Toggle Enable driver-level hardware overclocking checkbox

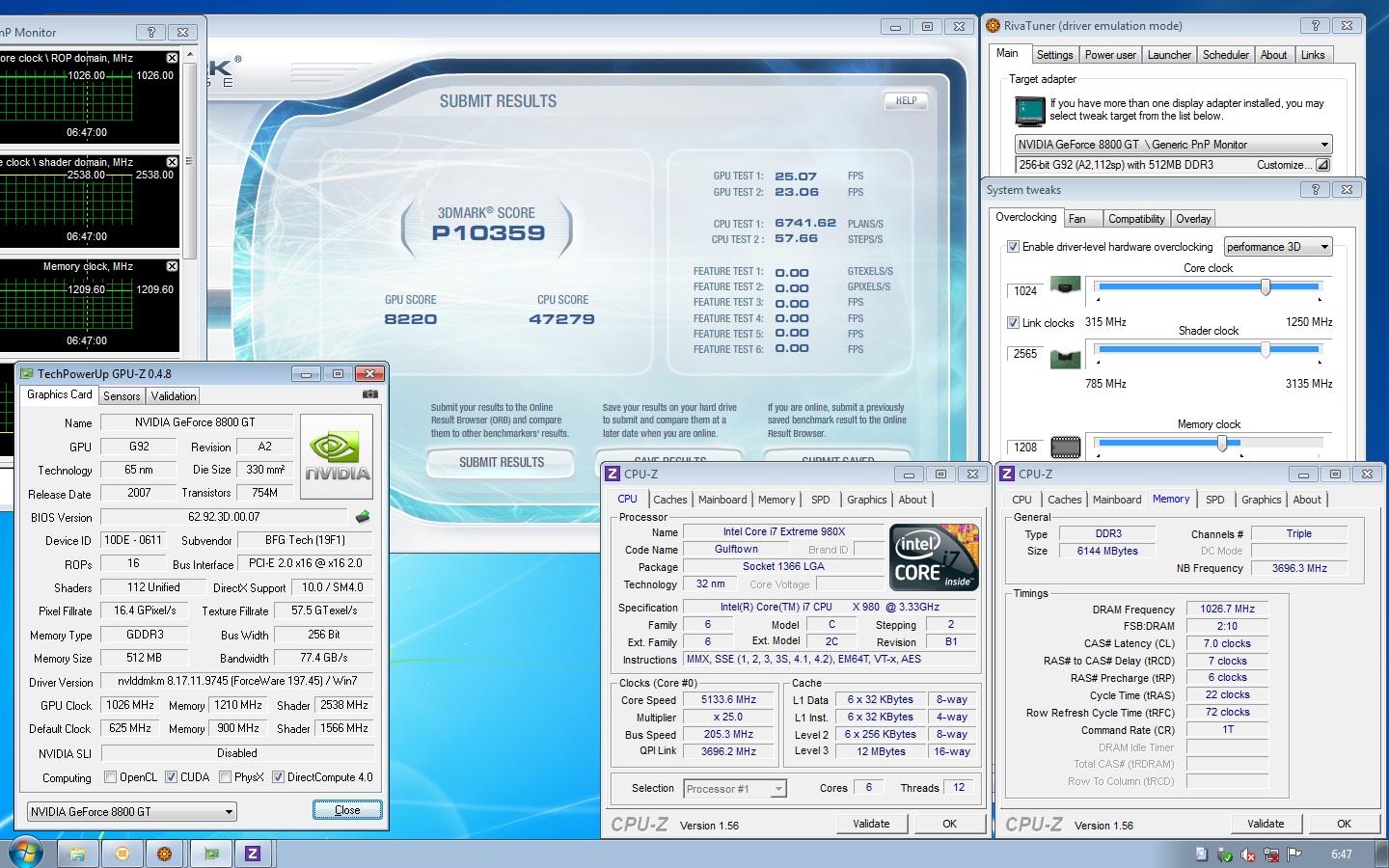(x=1013, y=247)
